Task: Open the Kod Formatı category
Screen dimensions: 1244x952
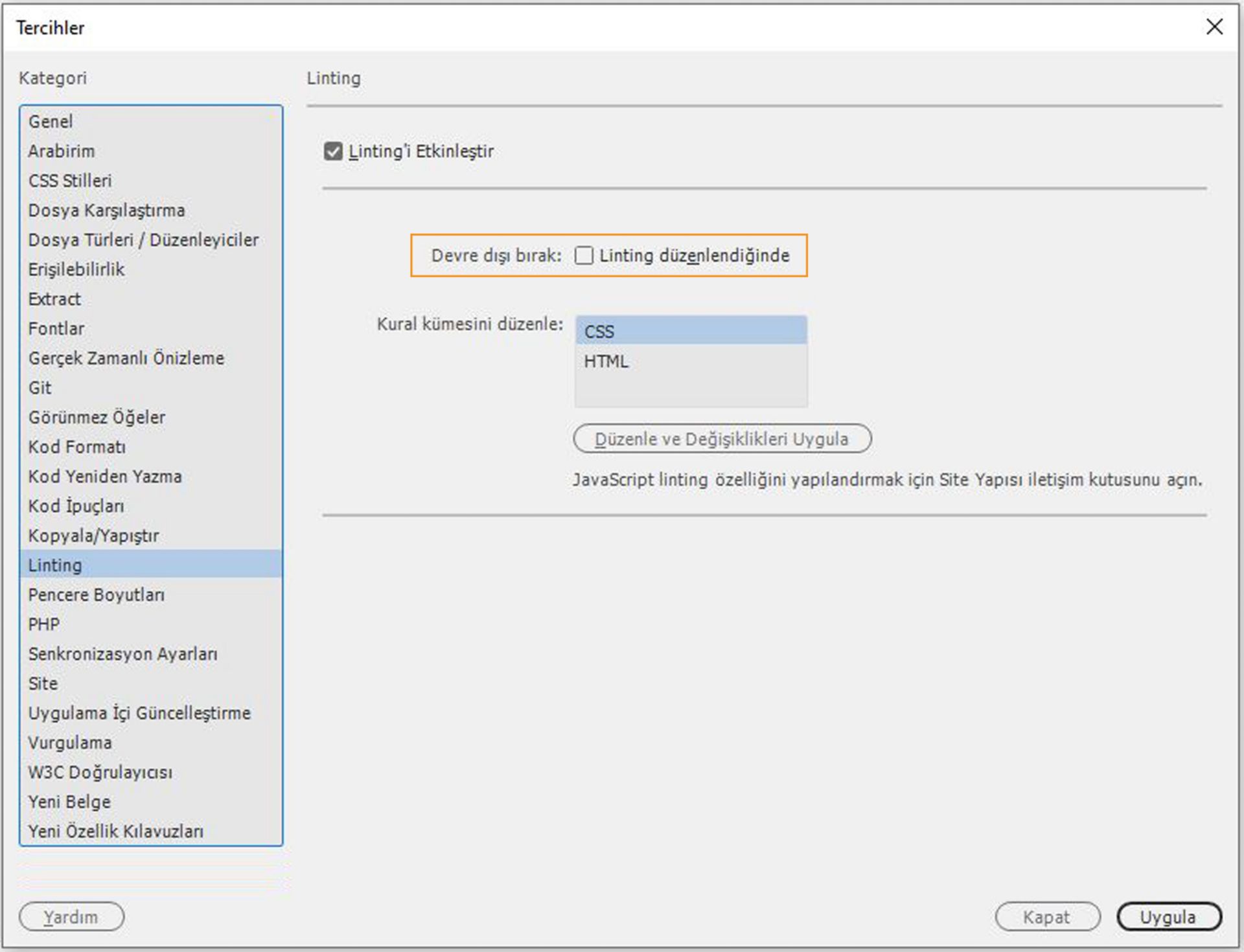Action: click(x=77, y=447)
